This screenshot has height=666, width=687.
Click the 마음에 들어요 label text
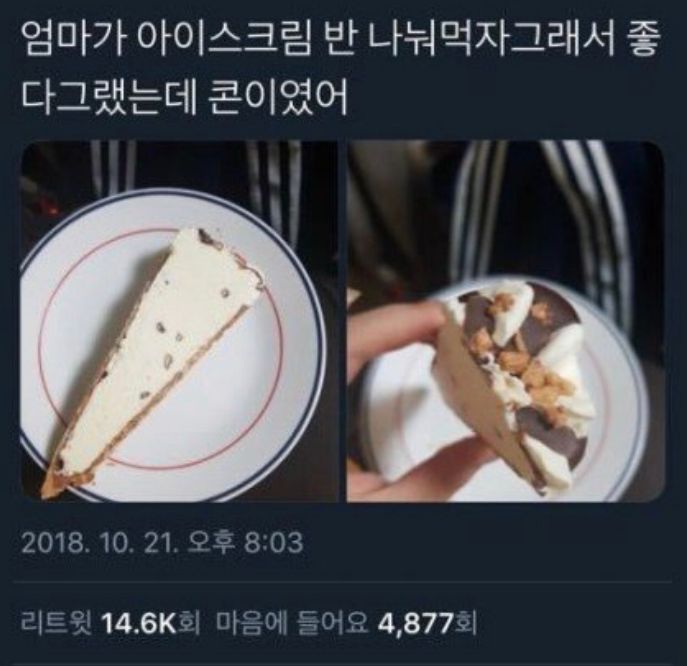pyautogui.click(x=292, y=623)
